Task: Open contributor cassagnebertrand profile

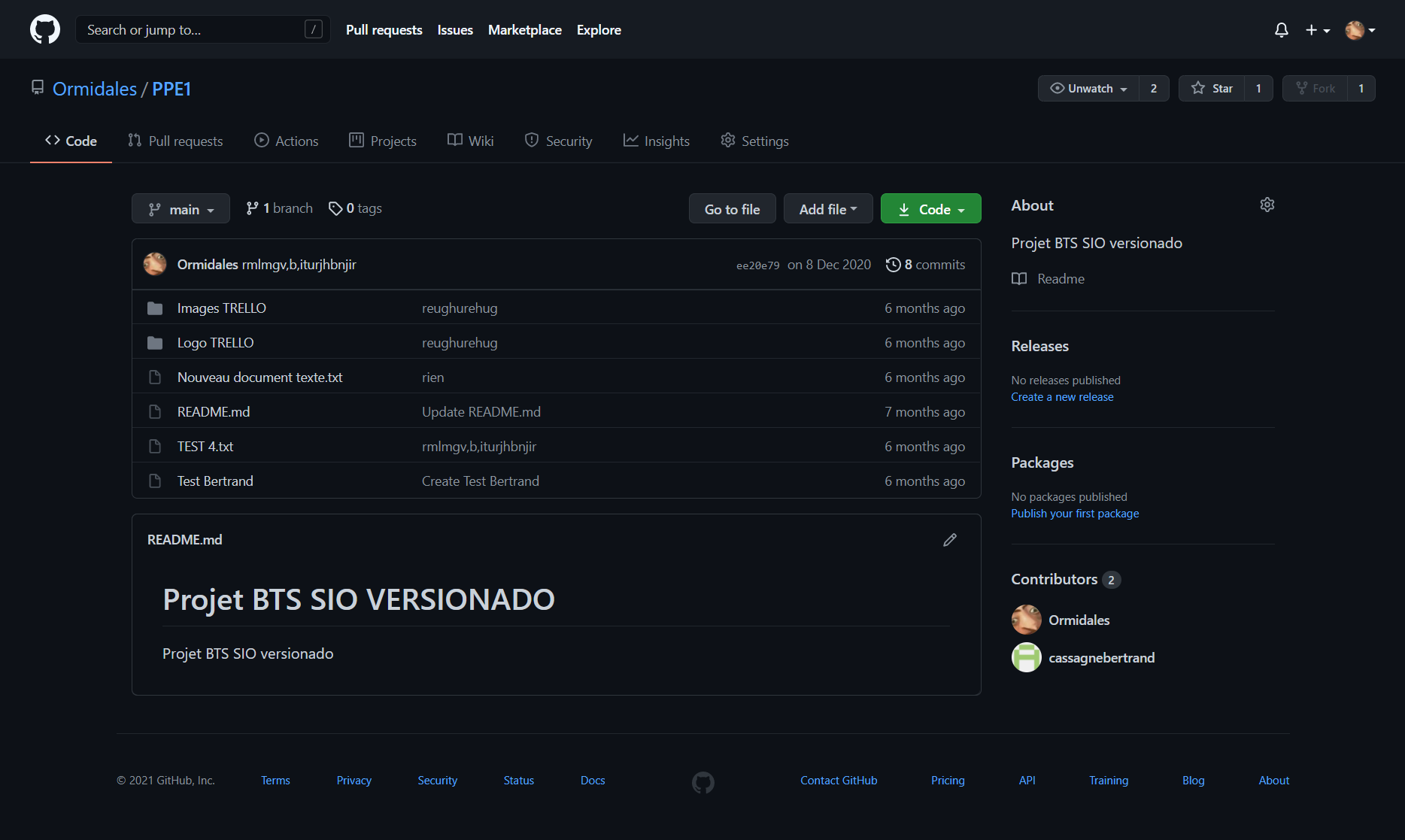Action: pyautogui.click(x=1101, y=657)
